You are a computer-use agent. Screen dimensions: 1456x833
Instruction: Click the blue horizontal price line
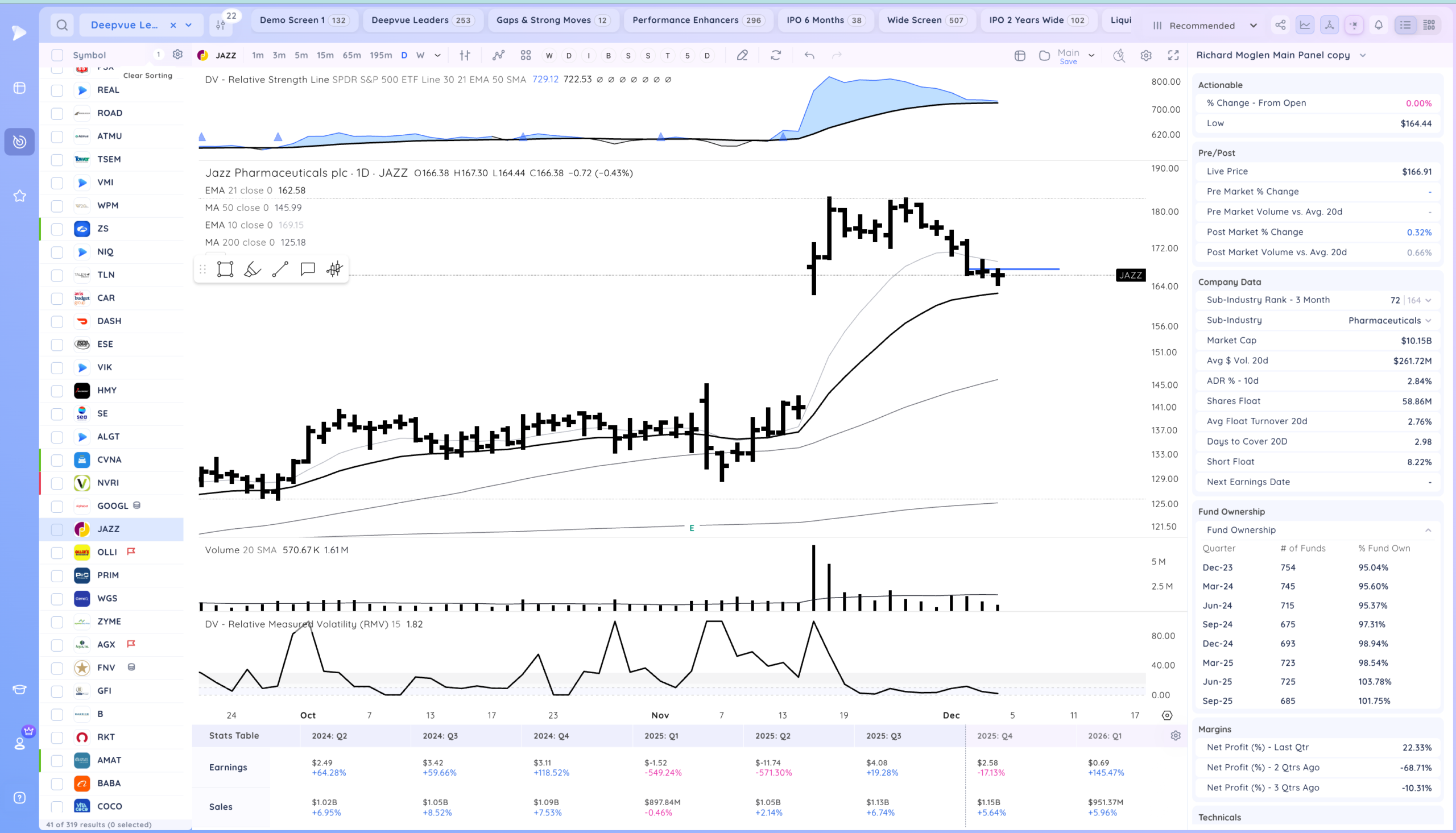click(x=1030, y=269)
